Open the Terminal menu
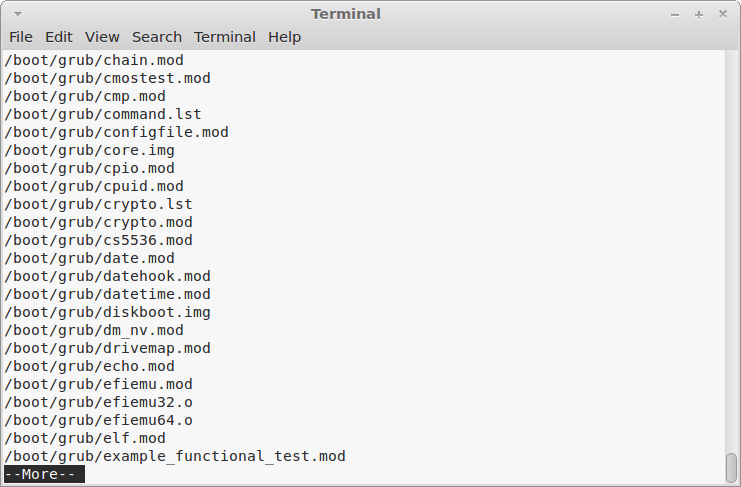This screenshot has height=487, width=741. 225,37
